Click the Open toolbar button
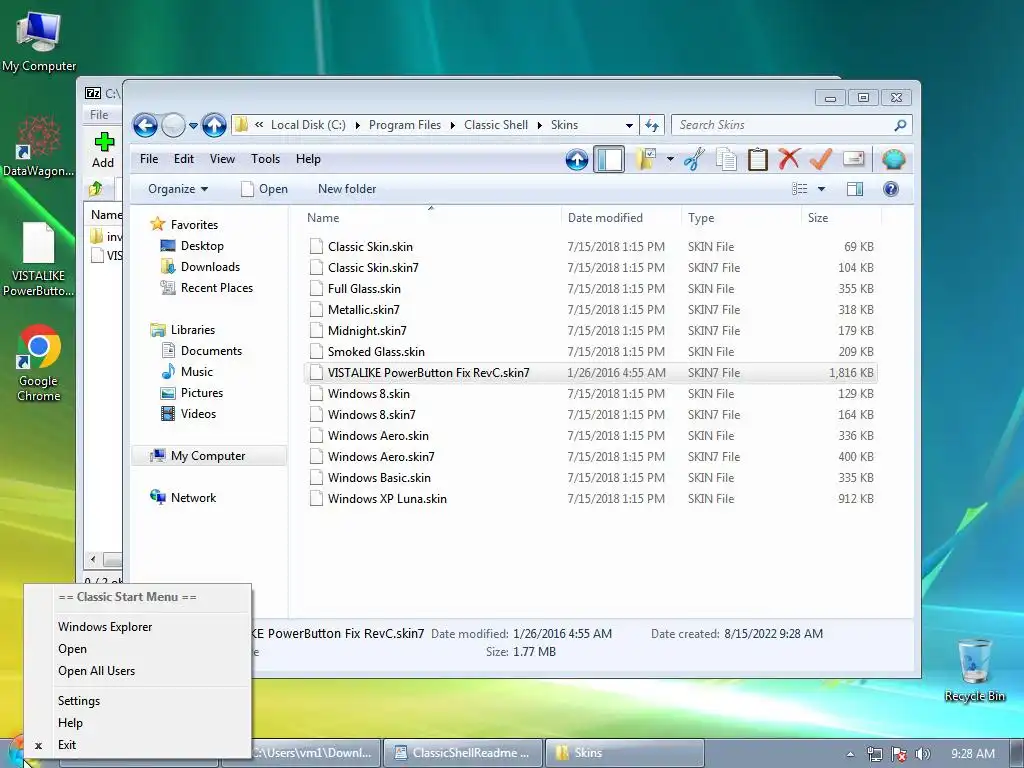Viewport: 1024px width, 768px height. [x=264, y=189]
